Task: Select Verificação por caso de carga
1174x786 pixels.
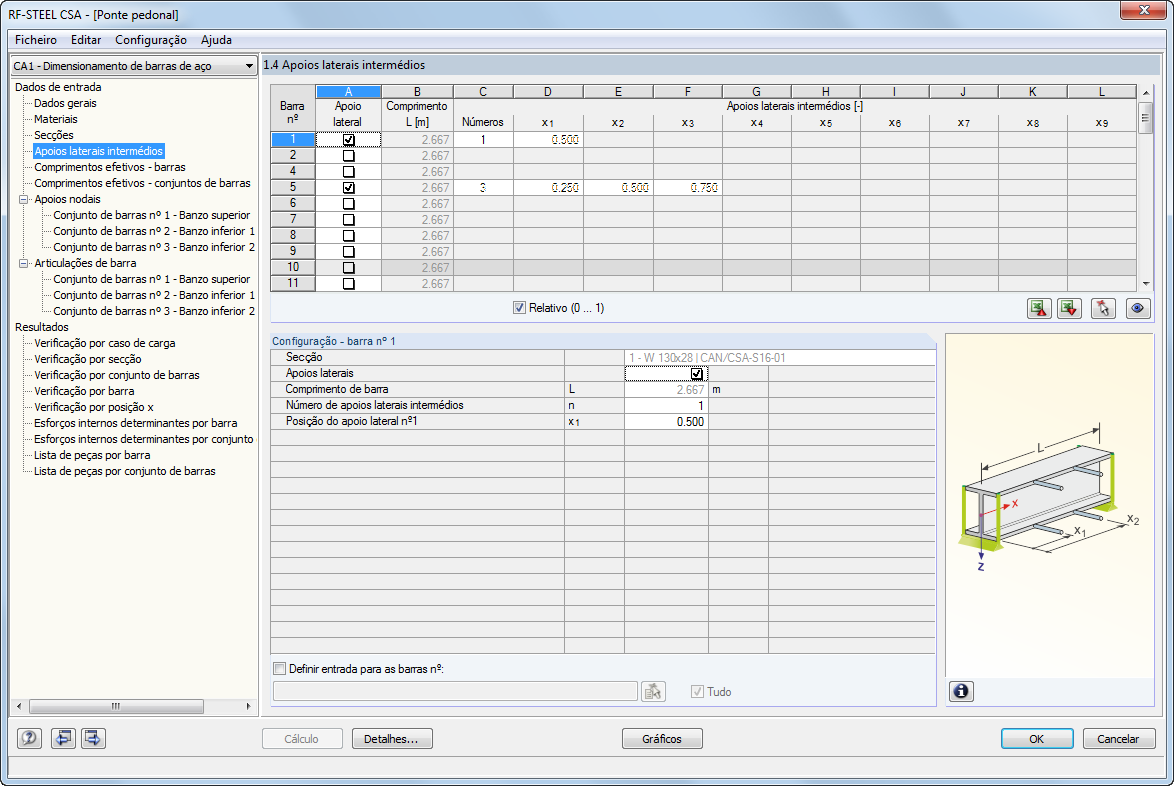Action: click(x=105, y=343)
